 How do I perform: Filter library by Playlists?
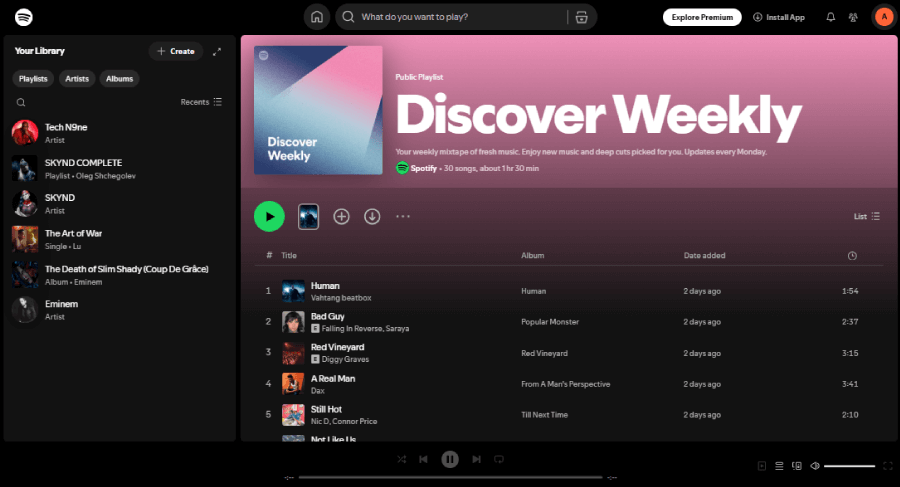coord(33,79)
